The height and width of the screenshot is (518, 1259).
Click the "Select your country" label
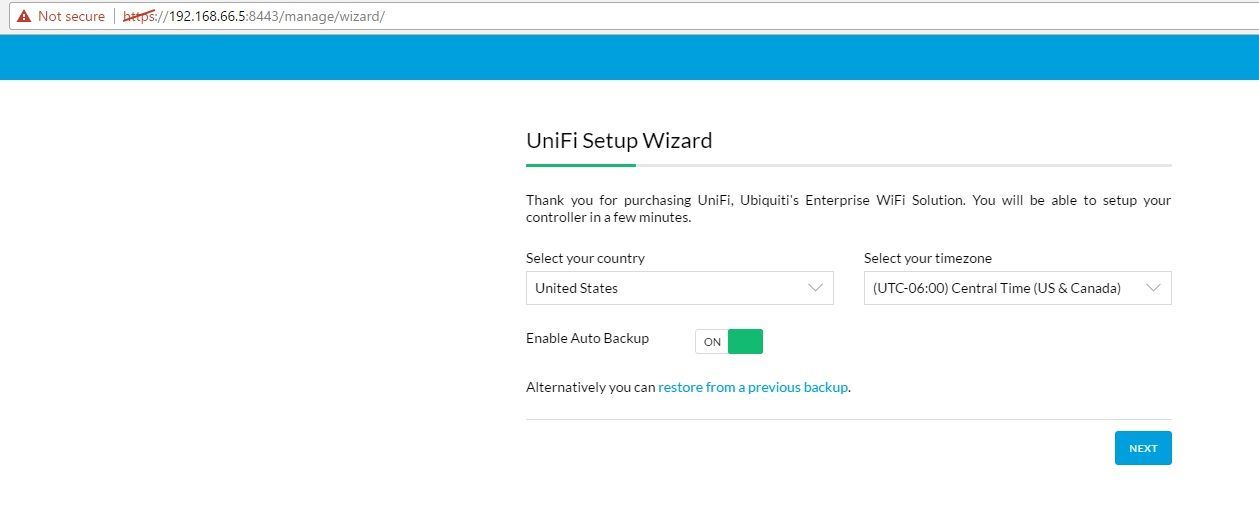coord(585,258)
